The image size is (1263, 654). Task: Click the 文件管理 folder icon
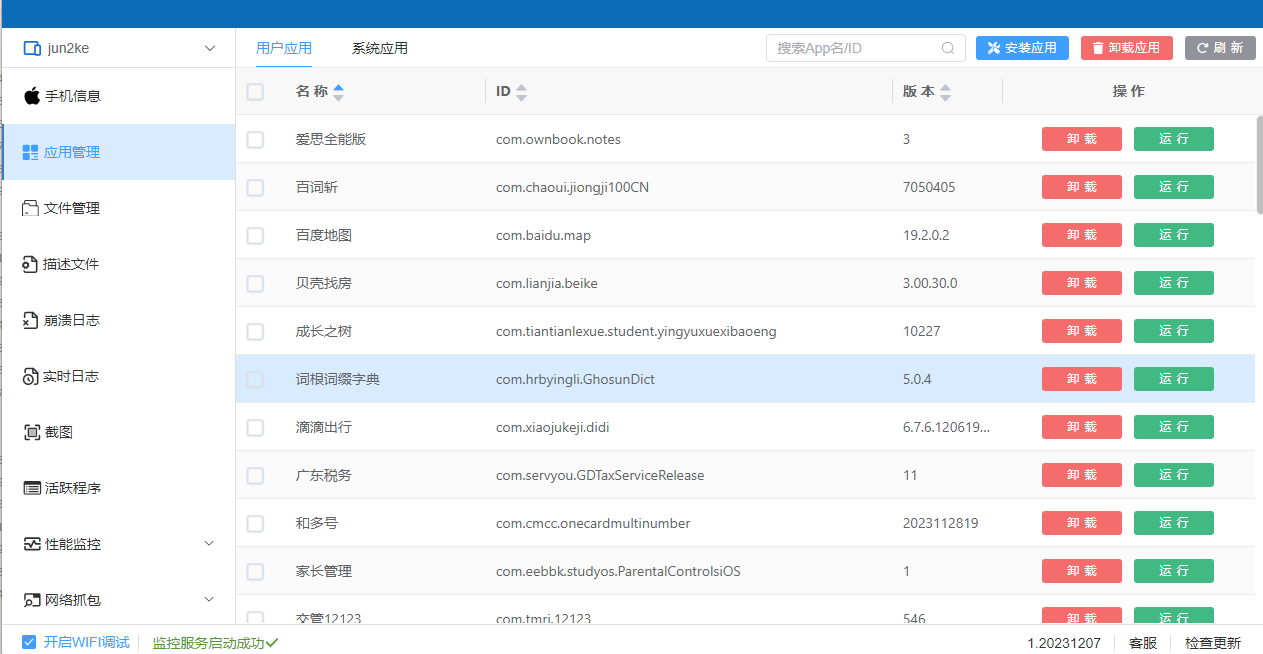coord(31,208)
